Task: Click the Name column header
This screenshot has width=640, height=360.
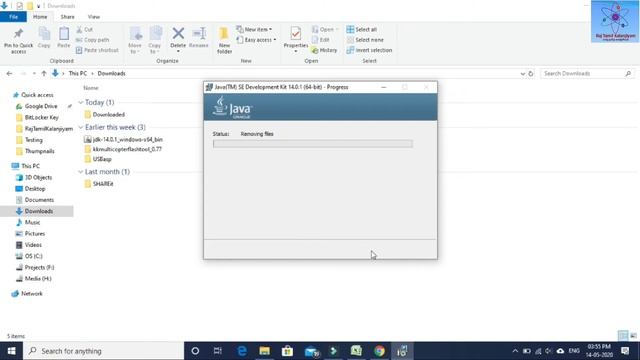Action: coord(91,88)
